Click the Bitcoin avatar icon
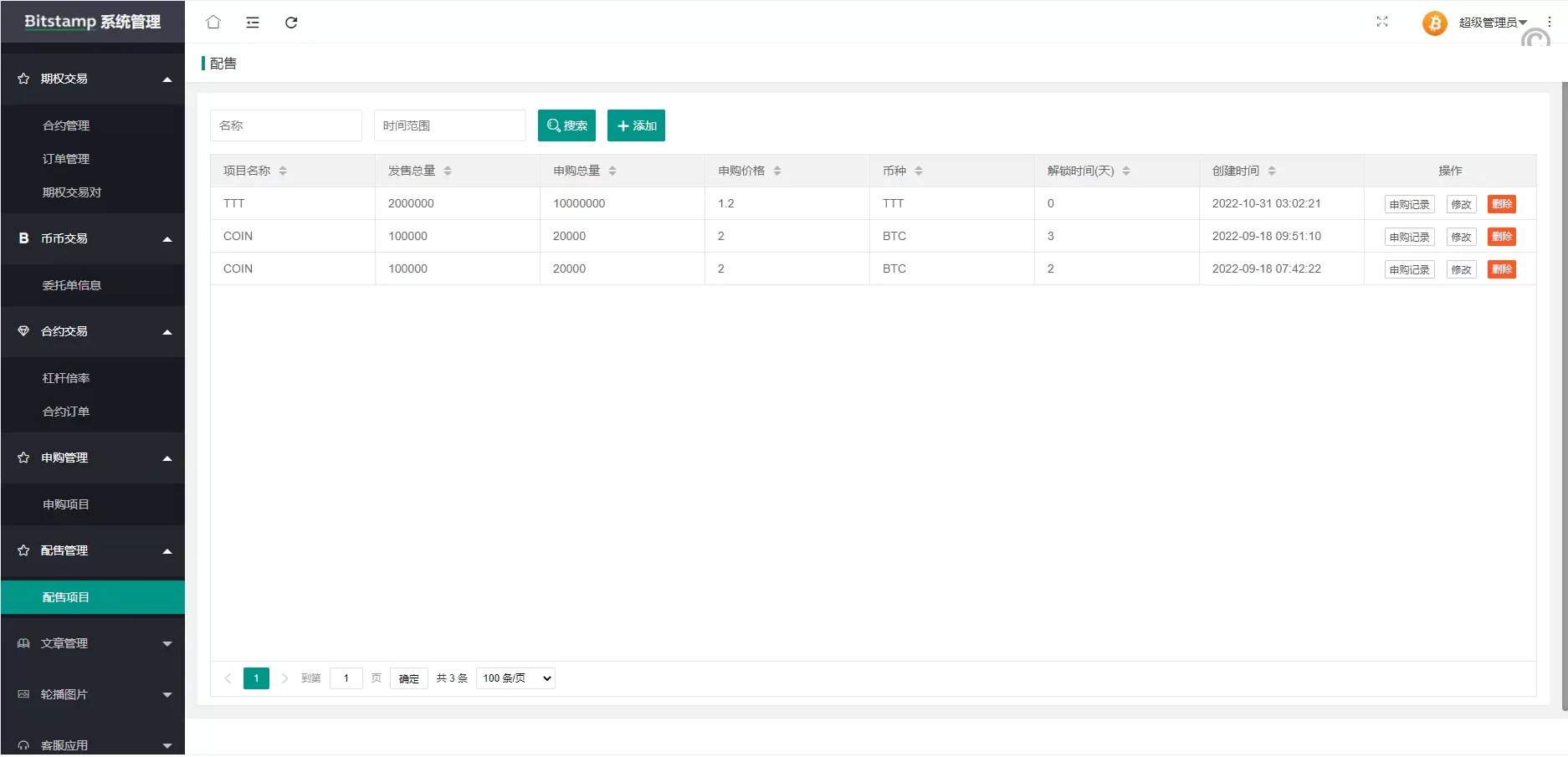The height and width of the screenshot is (757, 1568). [x=1434, y=23]
